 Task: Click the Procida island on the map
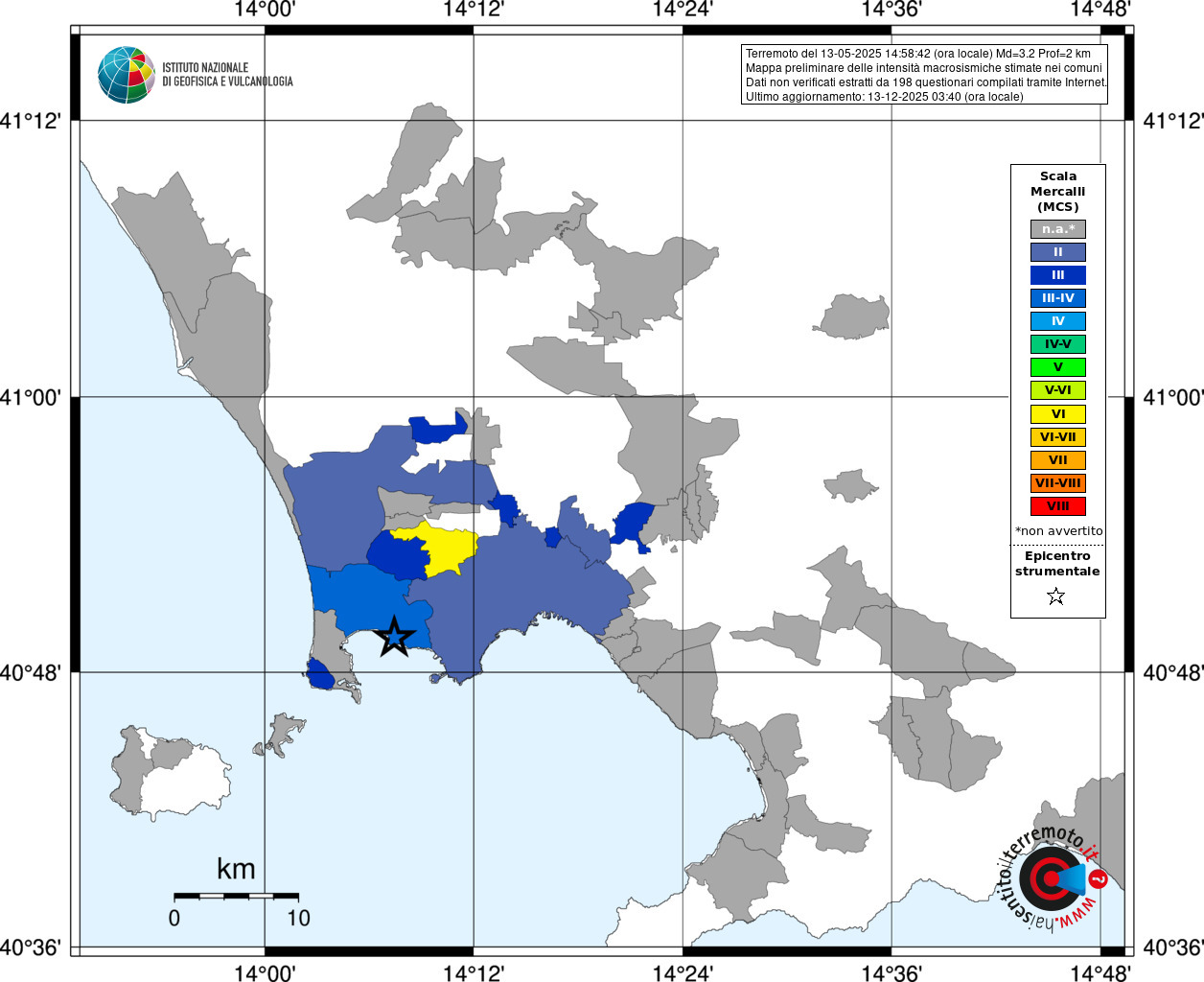pos(280,736)
